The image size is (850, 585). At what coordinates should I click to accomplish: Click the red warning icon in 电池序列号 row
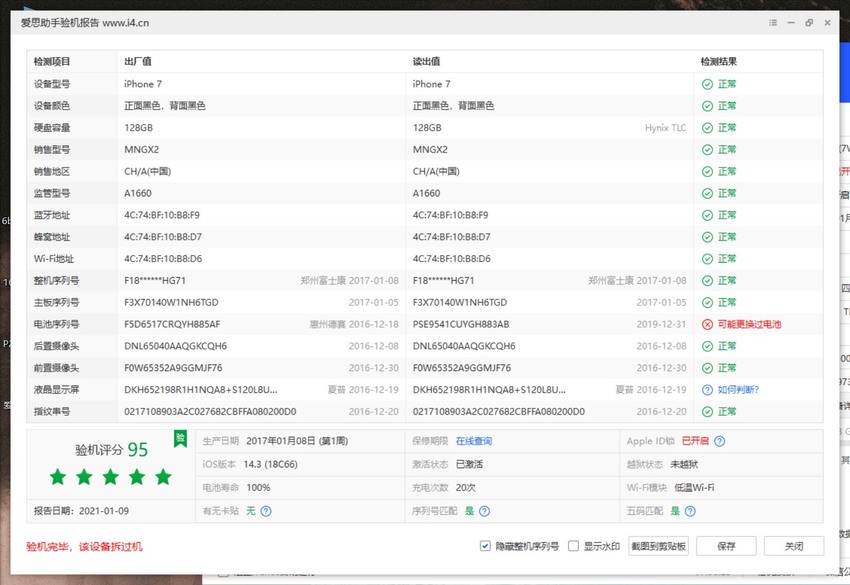(707, 324)
